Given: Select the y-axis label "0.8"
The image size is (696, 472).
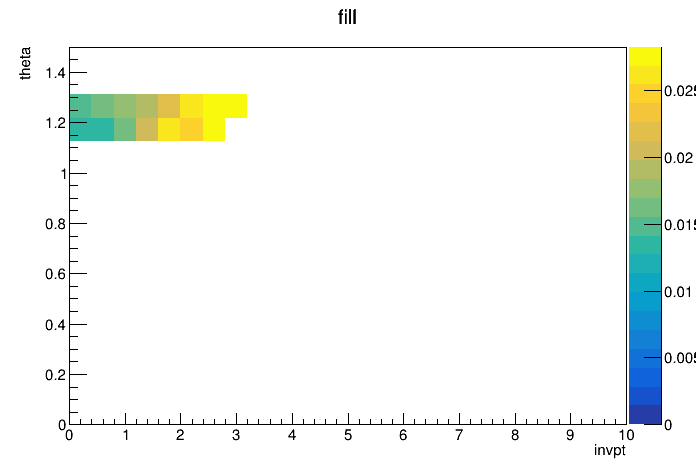Looking at the screenshot, I should tap(55, 224).
